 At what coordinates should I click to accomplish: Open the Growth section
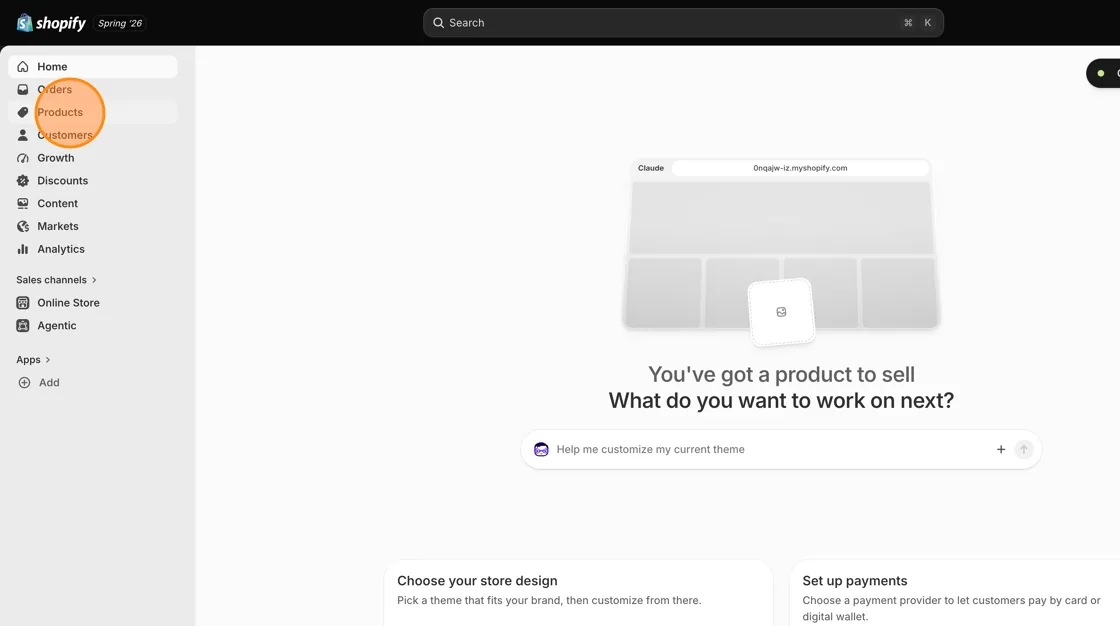pos(93,158)
